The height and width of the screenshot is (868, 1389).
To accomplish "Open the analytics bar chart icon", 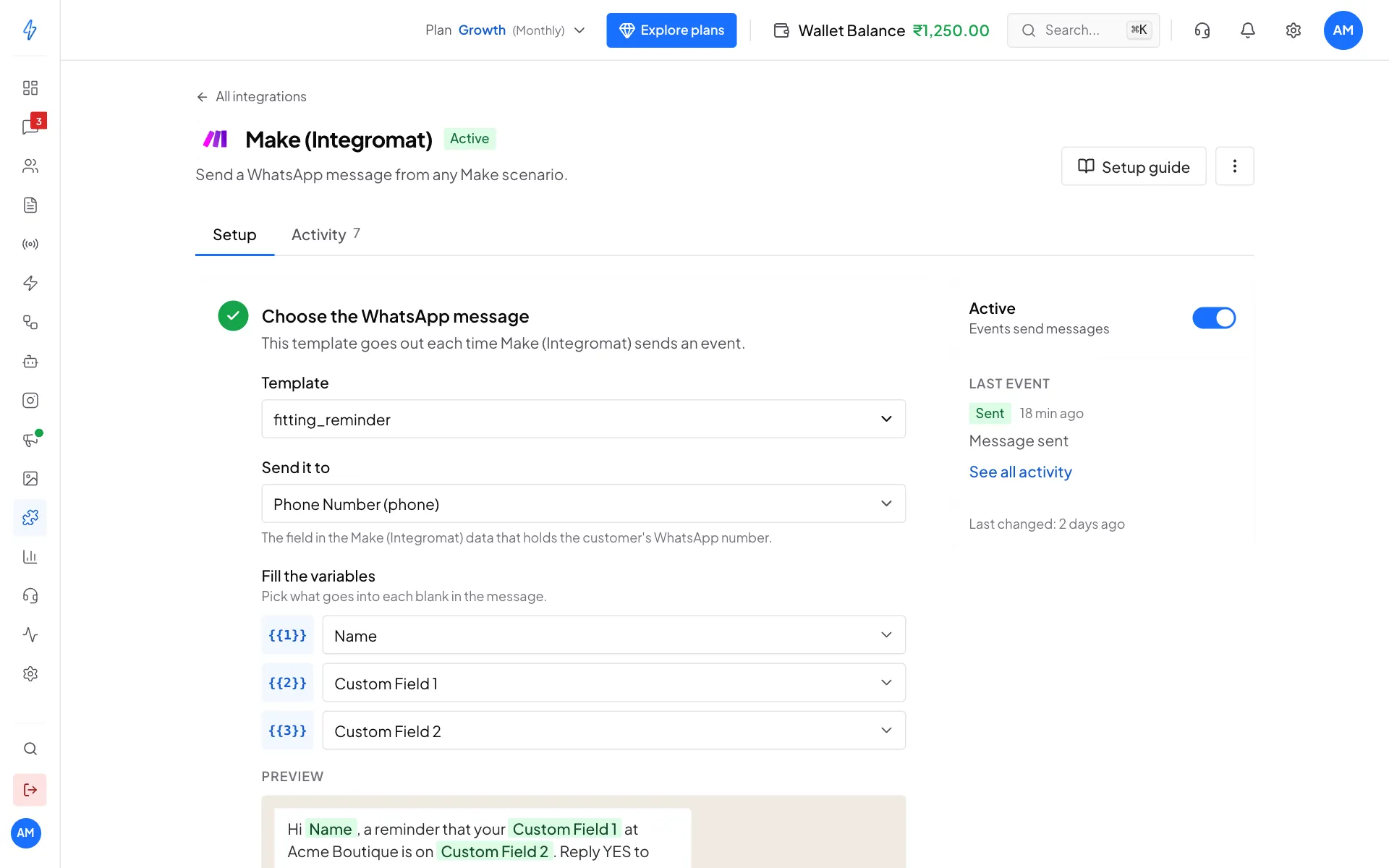I will click(30, 557).
